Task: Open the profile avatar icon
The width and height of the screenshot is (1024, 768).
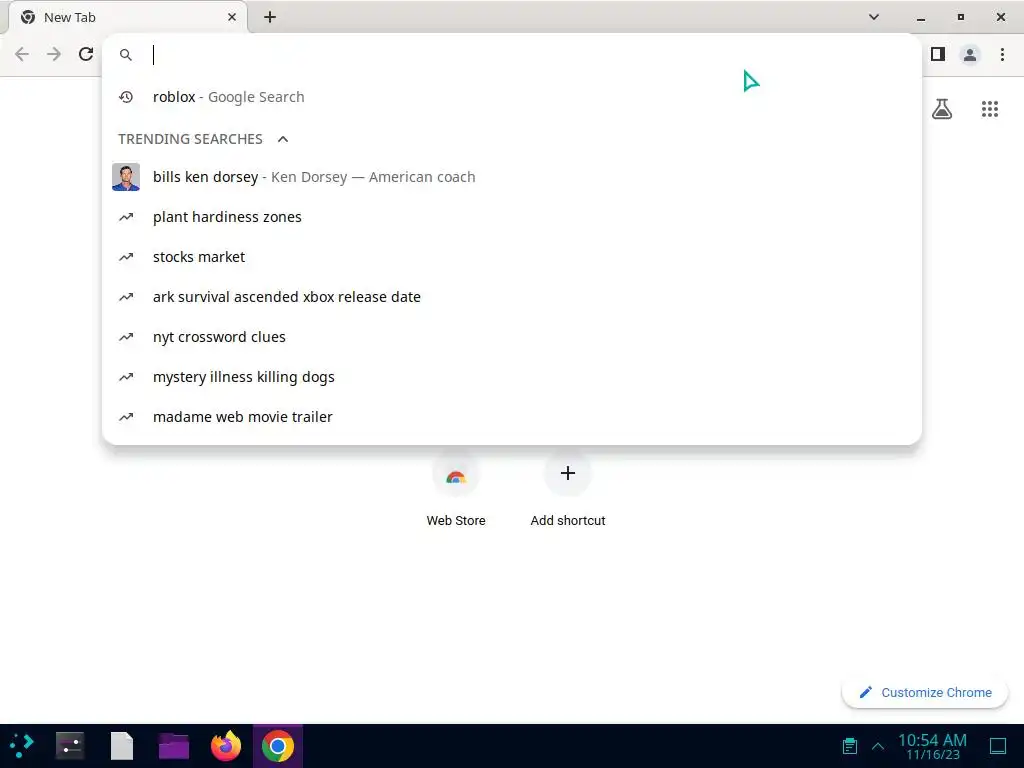Action: click(x=970, y=54)
